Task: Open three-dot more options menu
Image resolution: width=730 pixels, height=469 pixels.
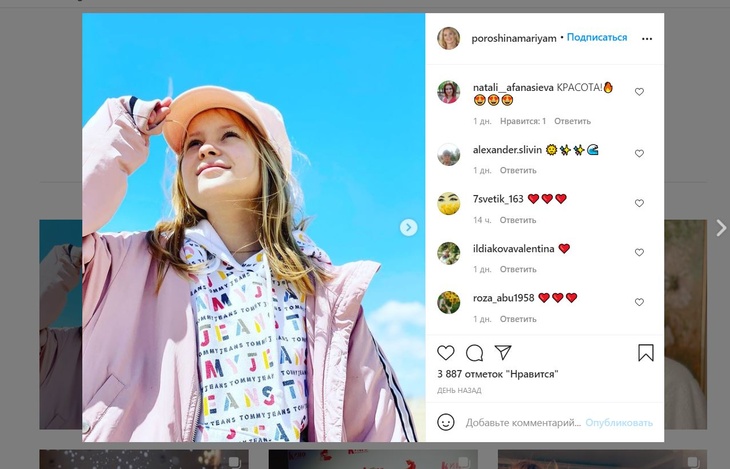Action: coord(647,39)
